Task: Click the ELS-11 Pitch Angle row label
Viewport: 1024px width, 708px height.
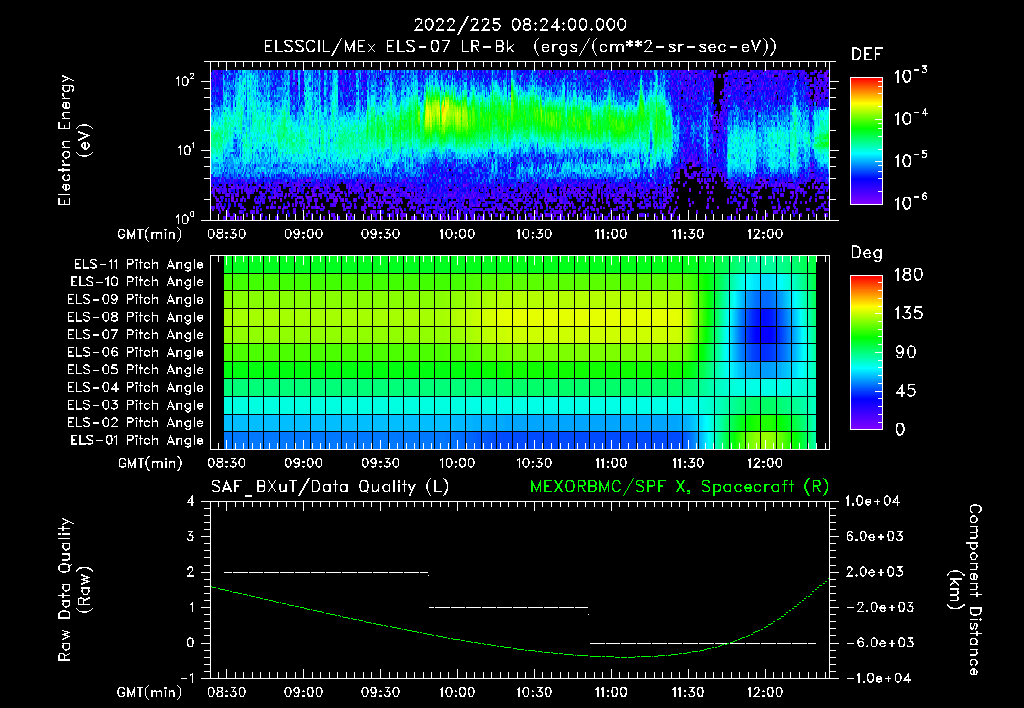Action: click(138, 265)
